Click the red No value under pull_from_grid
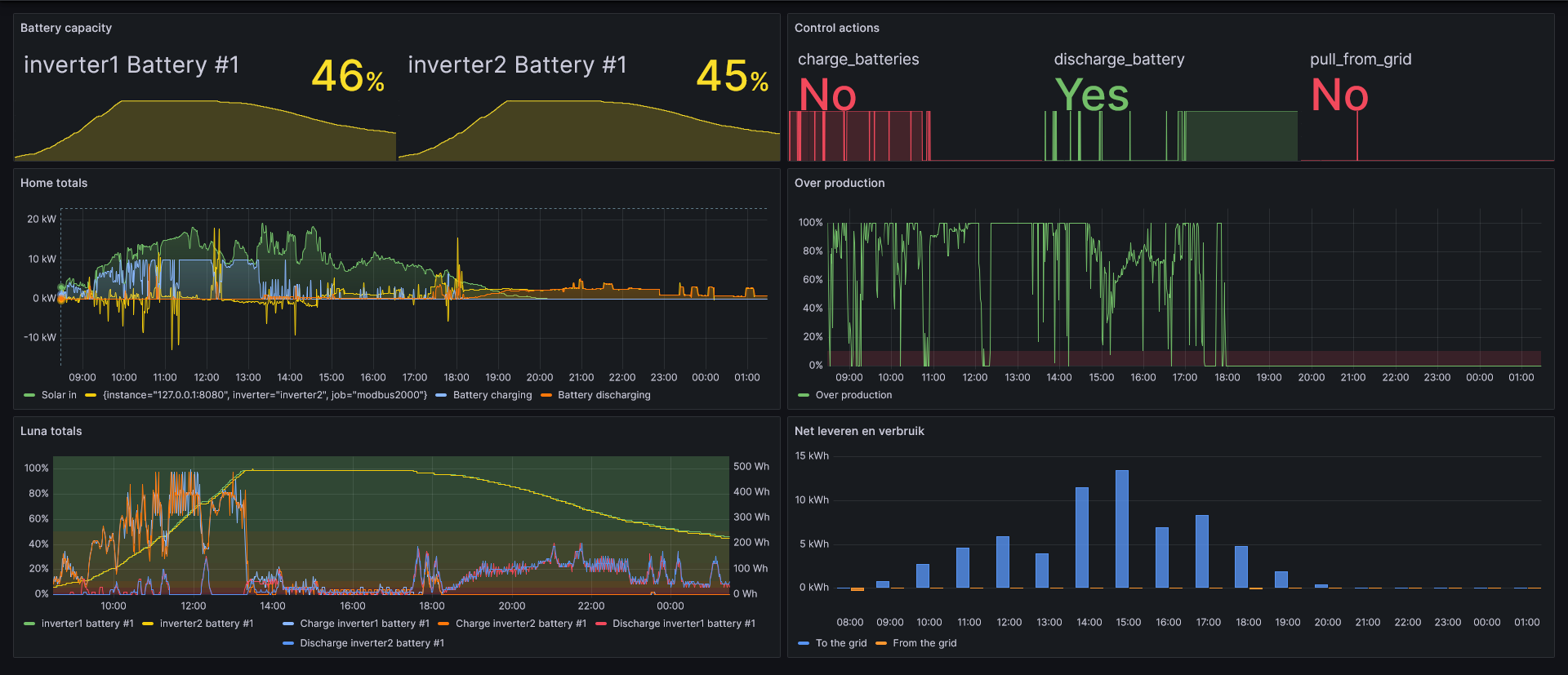 coord(1339,95)
